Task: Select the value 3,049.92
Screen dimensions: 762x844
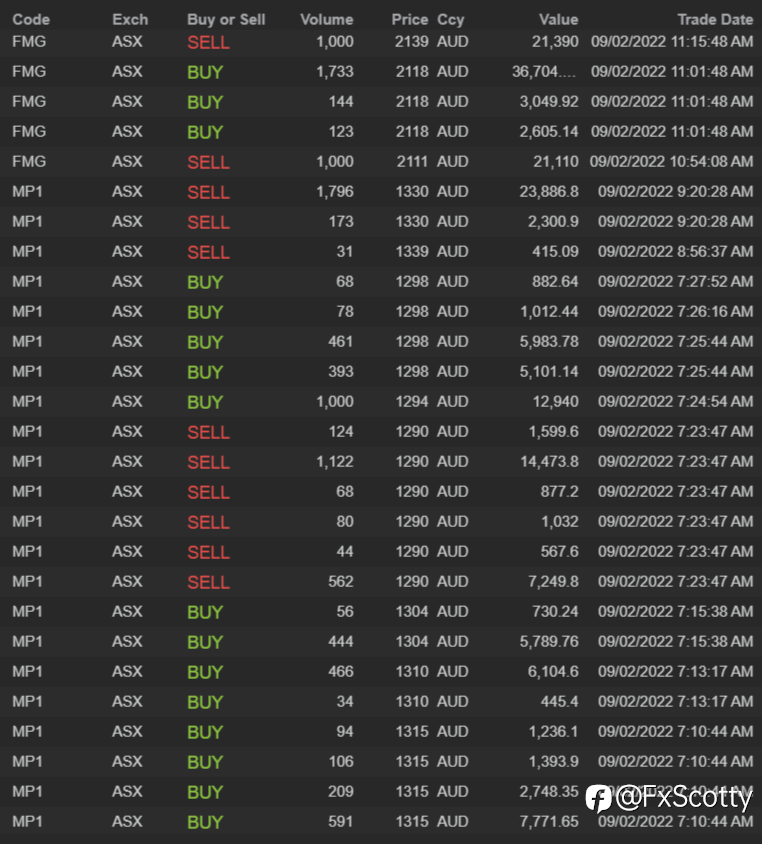Action: pyautogui.click(x=549, y=102)
